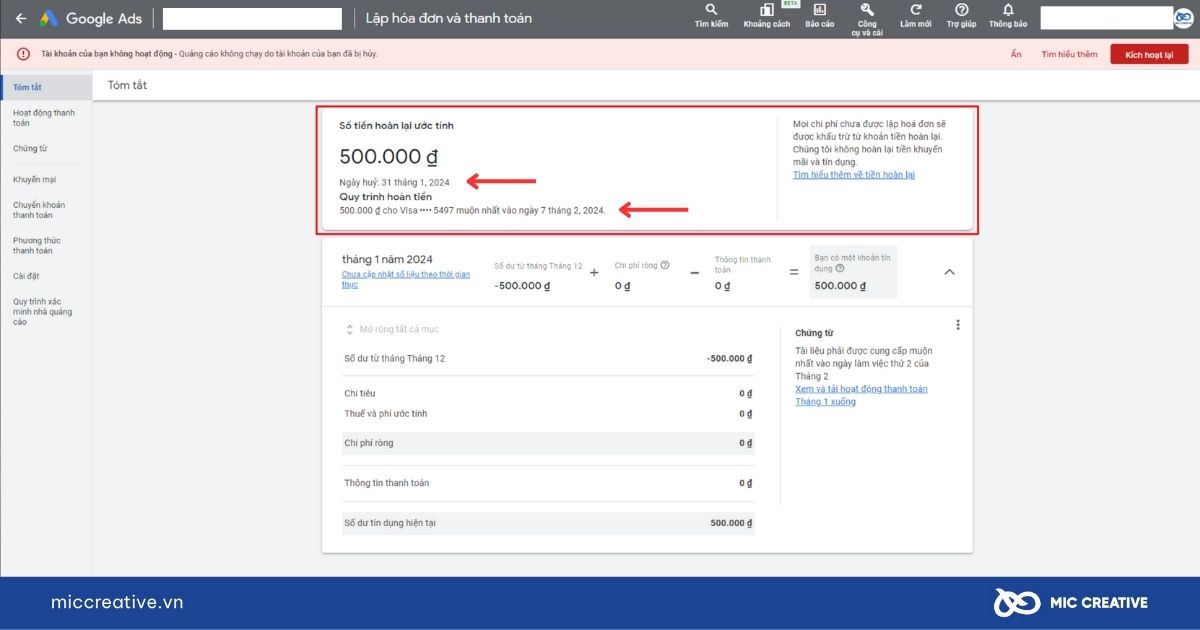Dismiss the alert with Ẩn
Image resolution: width=1200 pixels, height=630 pixels.
[1016, 54]
